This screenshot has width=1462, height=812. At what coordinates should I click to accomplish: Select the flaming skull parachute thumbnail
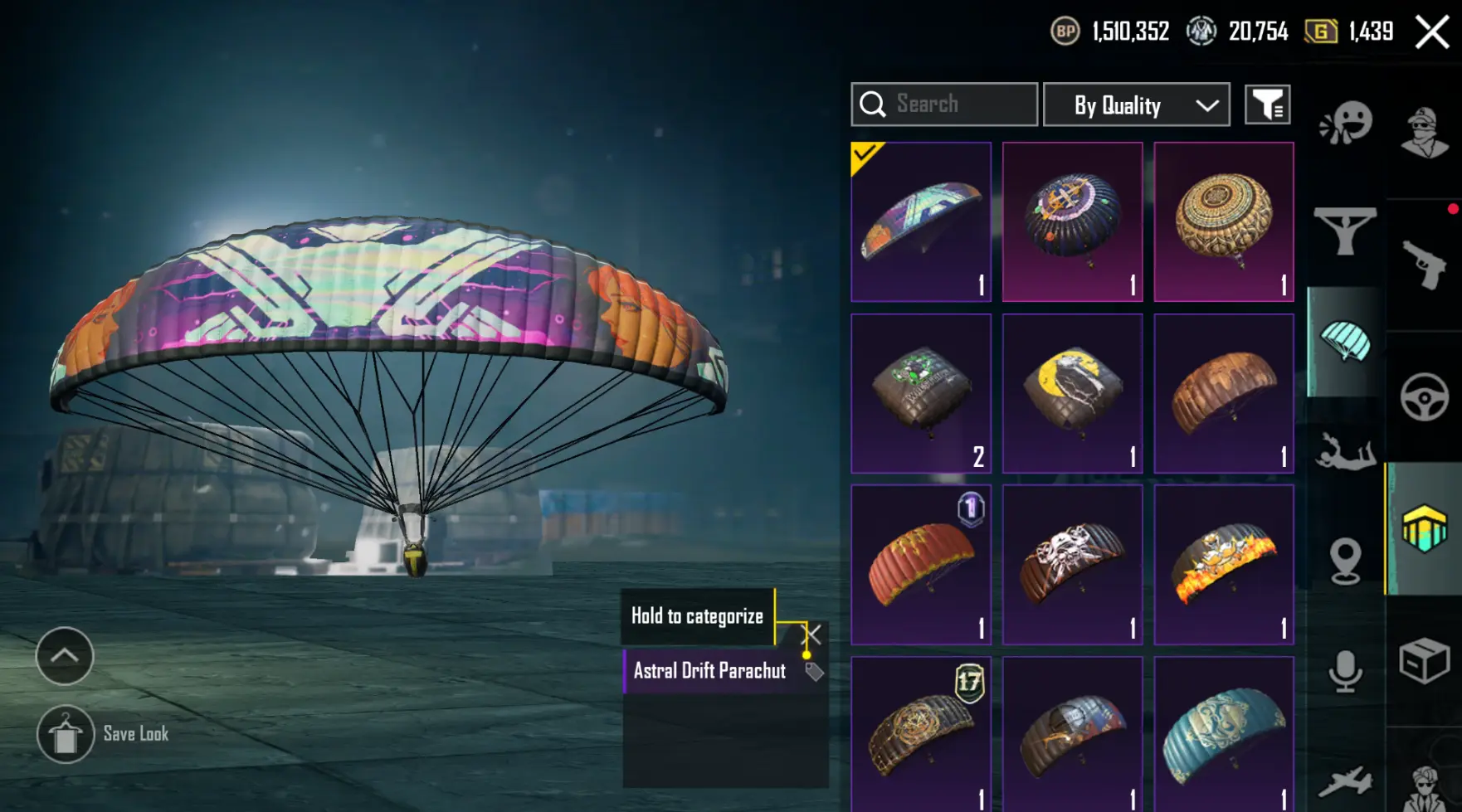(1224, 565)
